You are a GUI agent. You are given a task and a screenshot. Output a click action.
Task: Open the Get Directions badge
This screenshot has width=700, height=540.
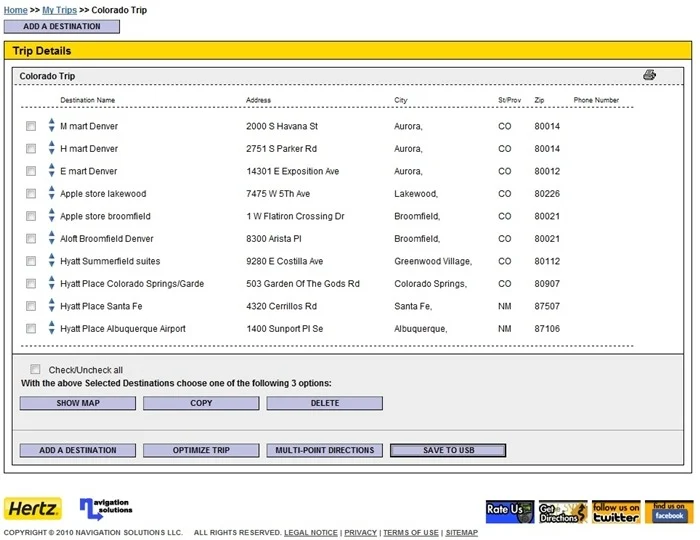point(563,511)
